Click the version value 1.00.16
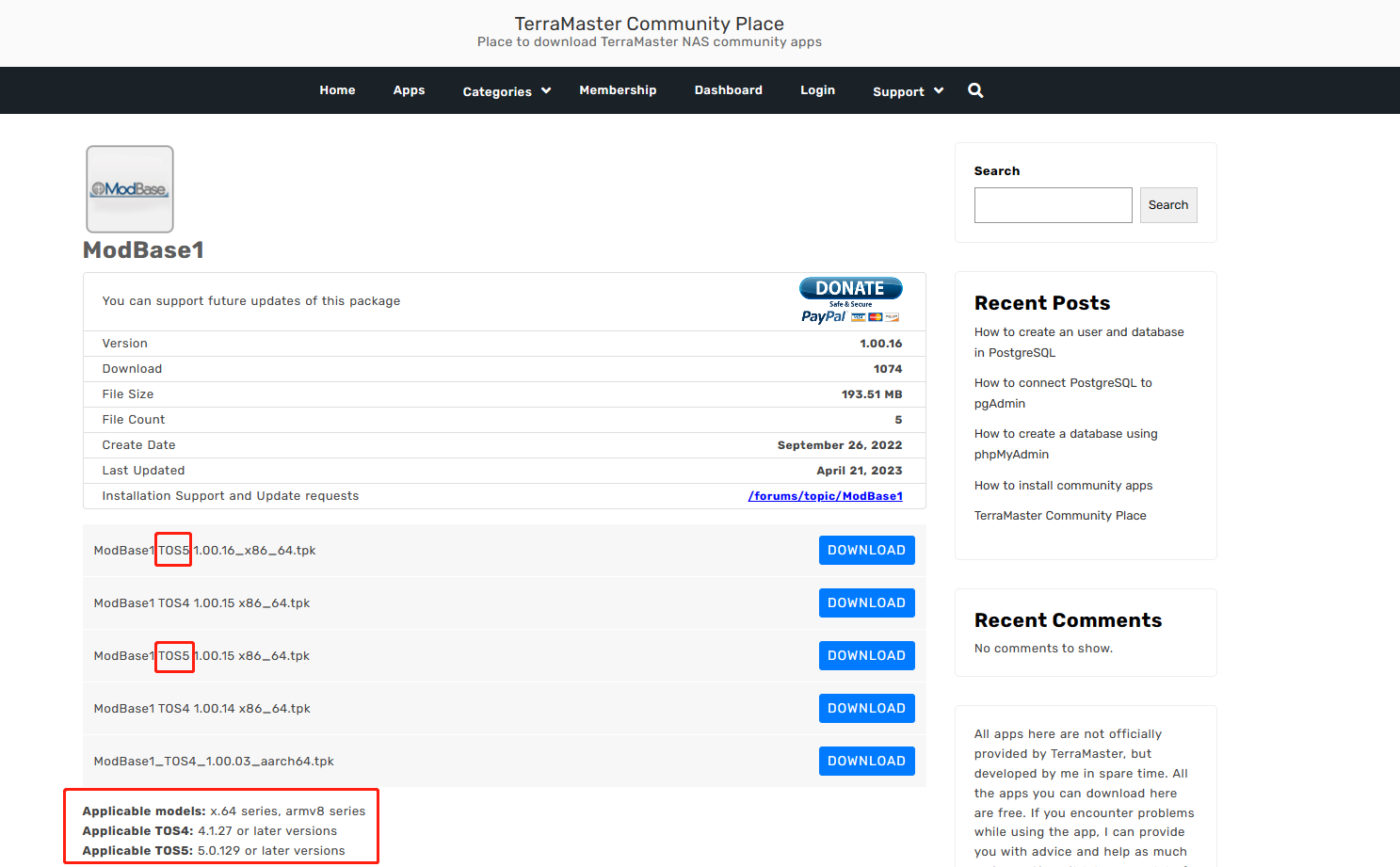Screen dimensions: 1400x867 point(880,344)
